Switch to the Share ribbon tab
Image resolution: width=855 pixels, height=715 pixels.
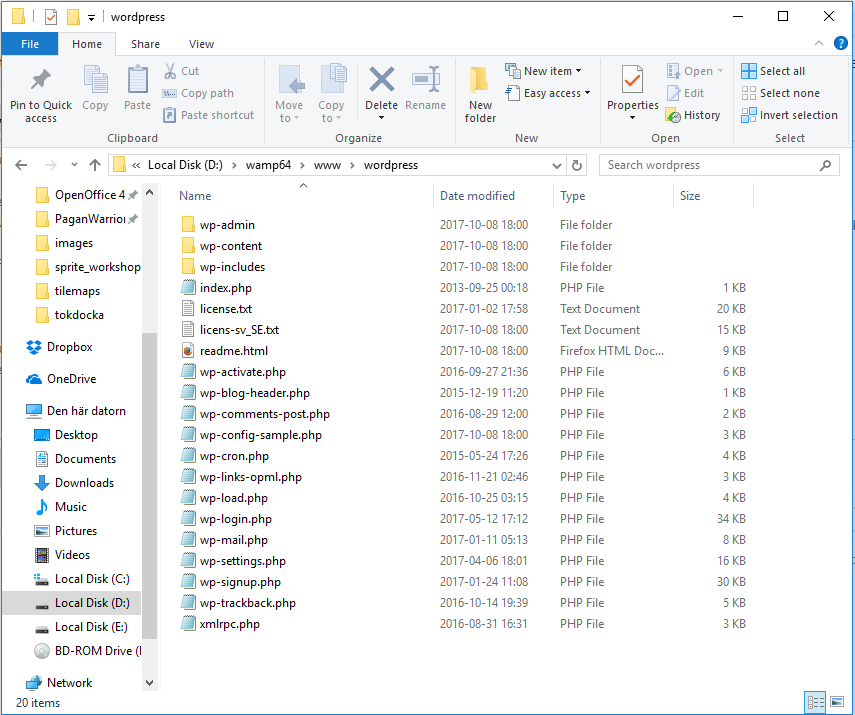[x=145, y=44]
